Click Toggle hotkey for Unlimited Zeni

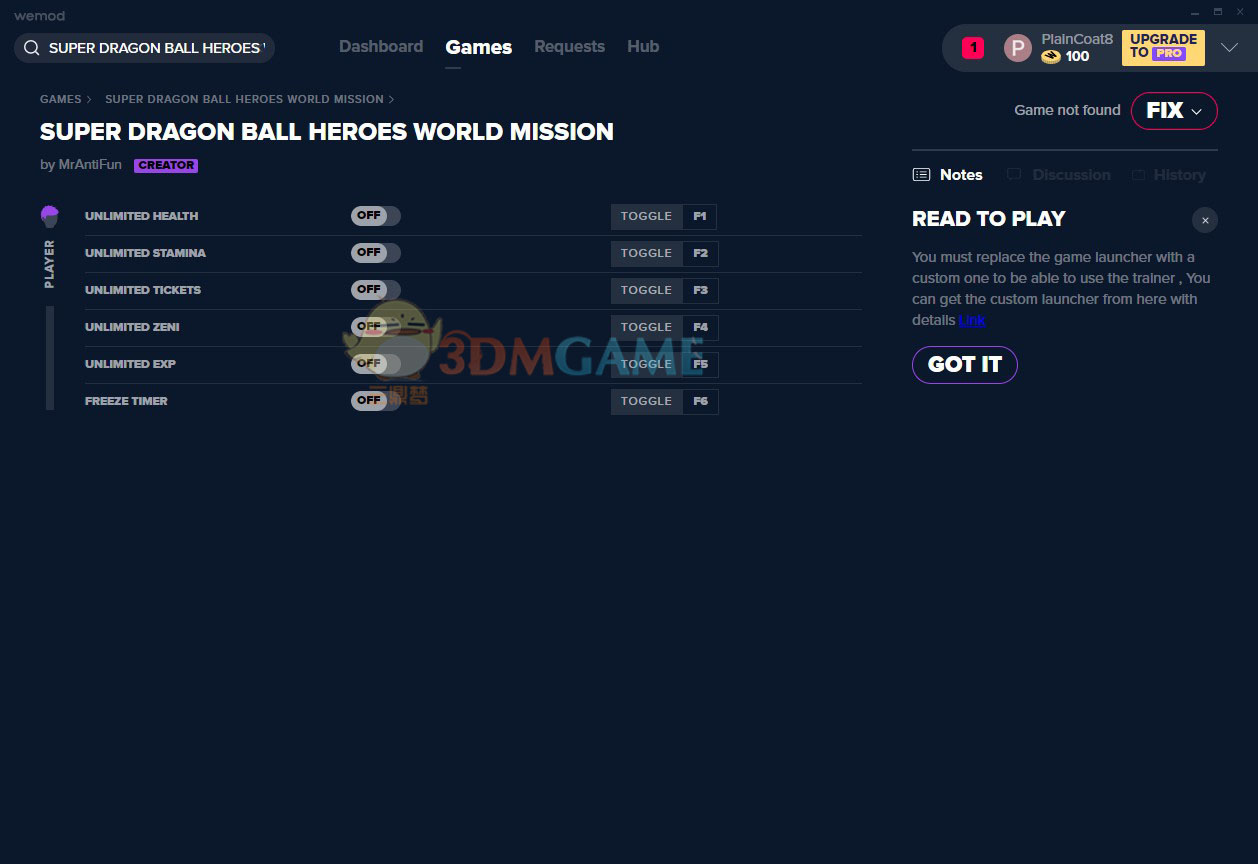tap(646, 327)
